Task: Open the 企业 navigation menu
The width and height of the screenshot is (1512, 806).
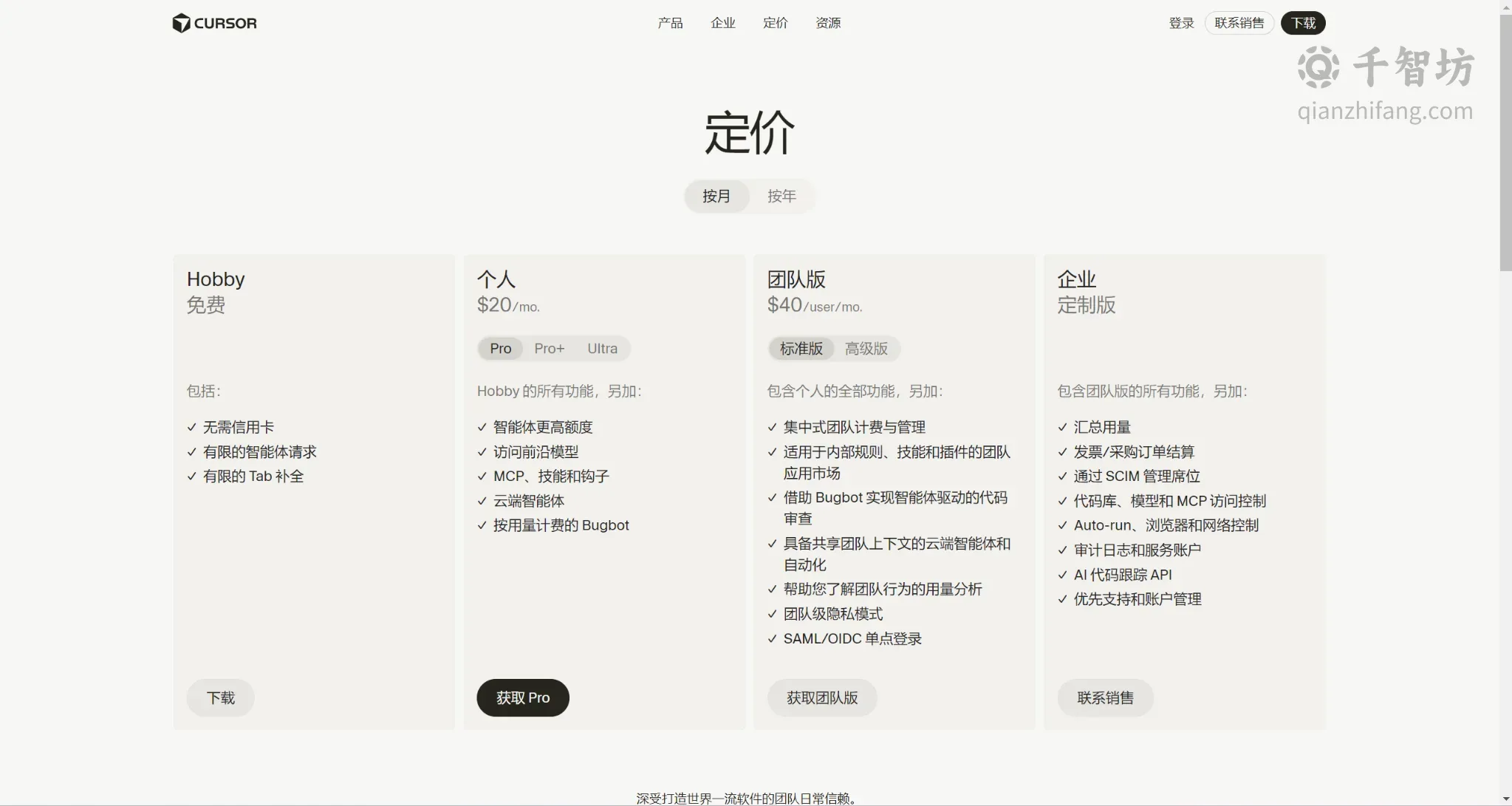Action: point(723,23)
